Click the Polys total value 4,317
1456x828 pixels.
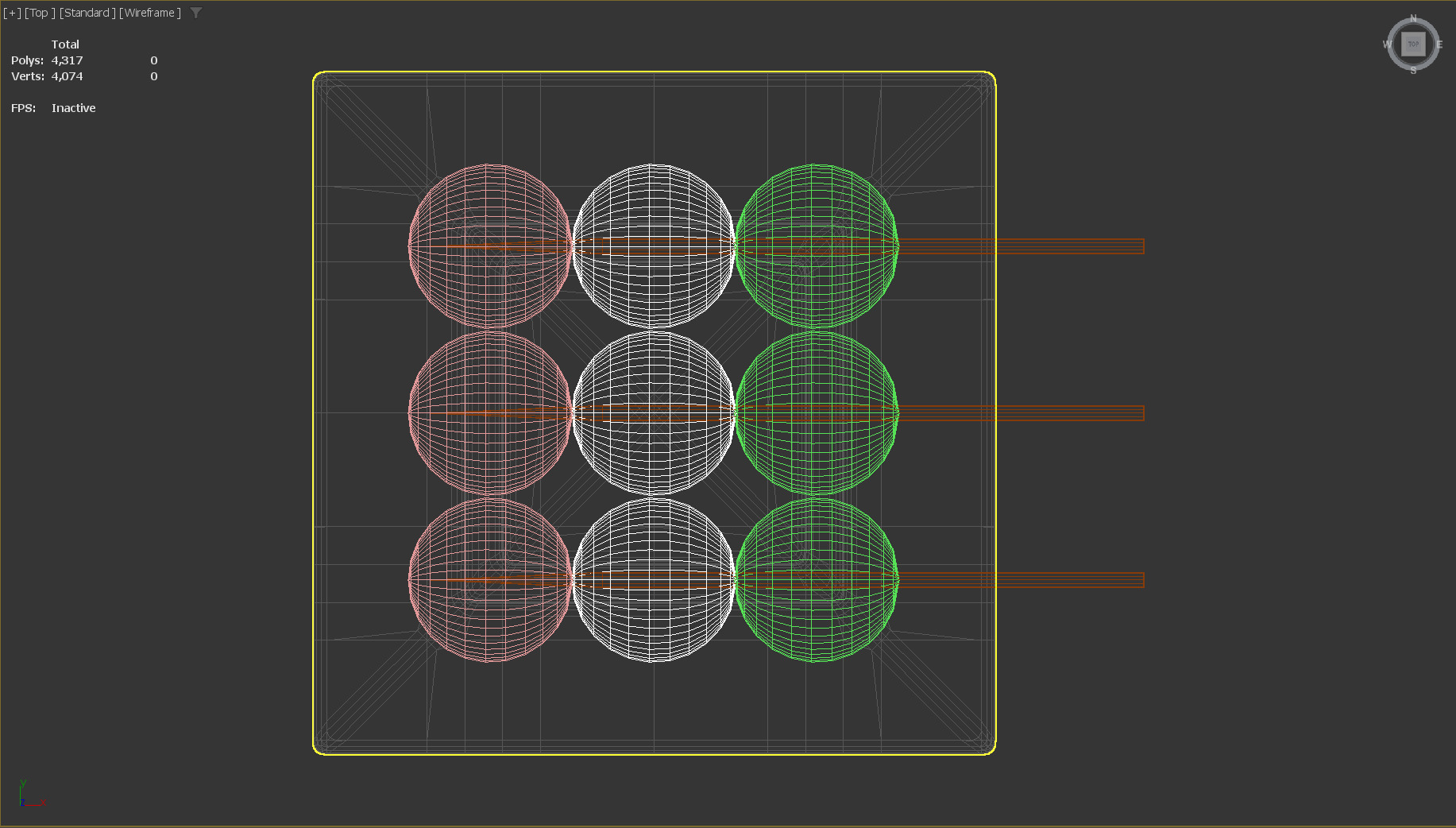[x=67, y=60]
